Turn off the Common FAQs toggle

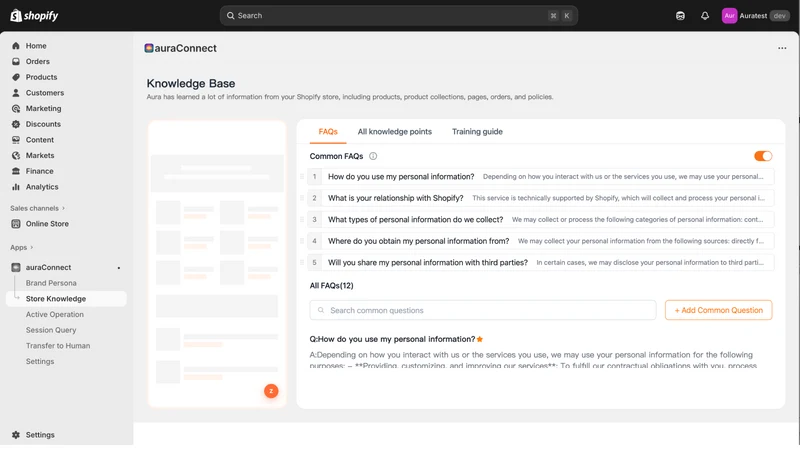[763, 156]
